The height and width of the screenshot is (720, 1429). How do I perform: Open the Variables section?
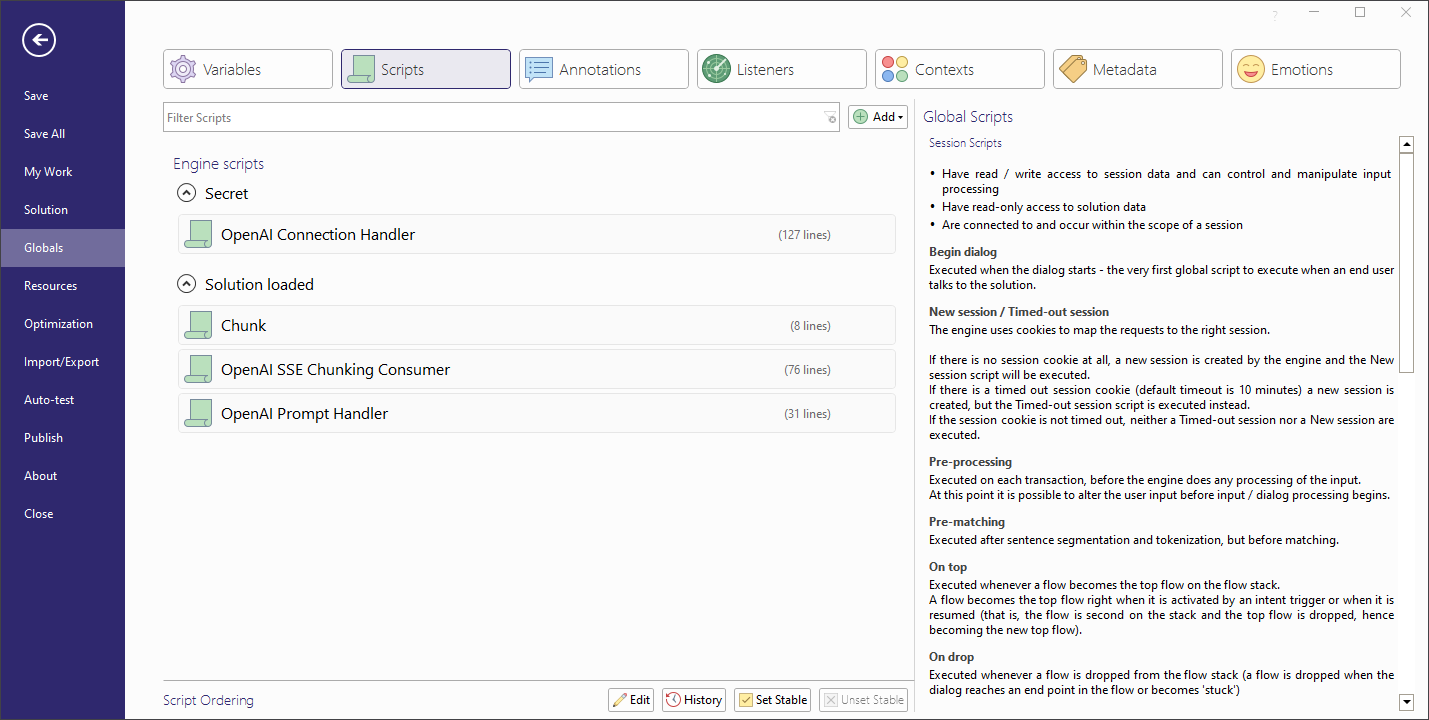point(247,70)
